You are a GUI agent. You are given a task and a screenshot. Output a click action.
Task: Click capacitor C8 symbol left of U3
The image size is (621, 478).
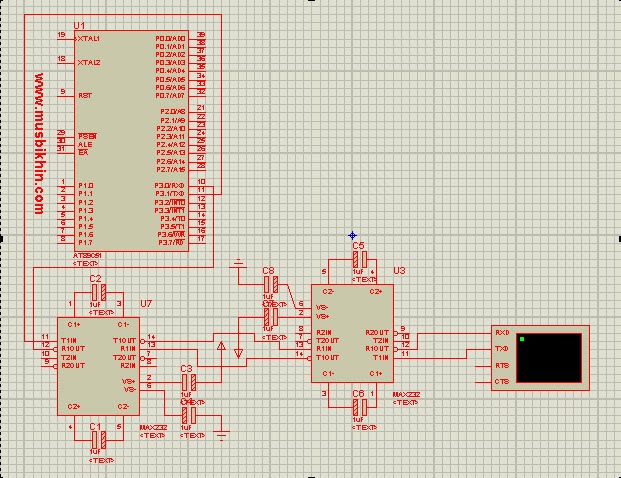tap(268, 285)
